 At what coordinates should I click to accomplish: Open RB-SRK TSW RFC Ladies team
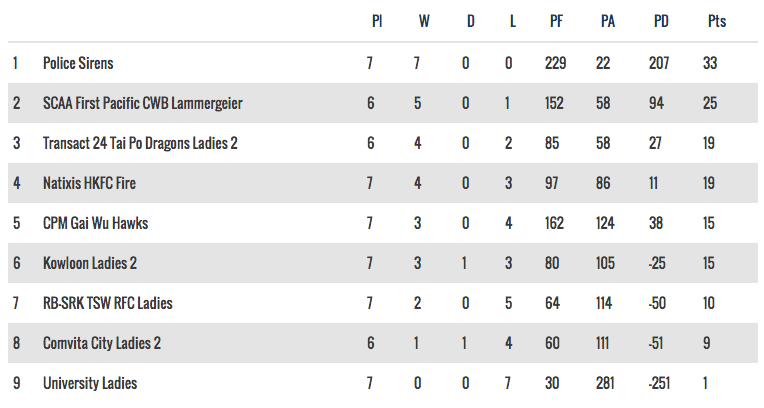[x=107, y=303]
